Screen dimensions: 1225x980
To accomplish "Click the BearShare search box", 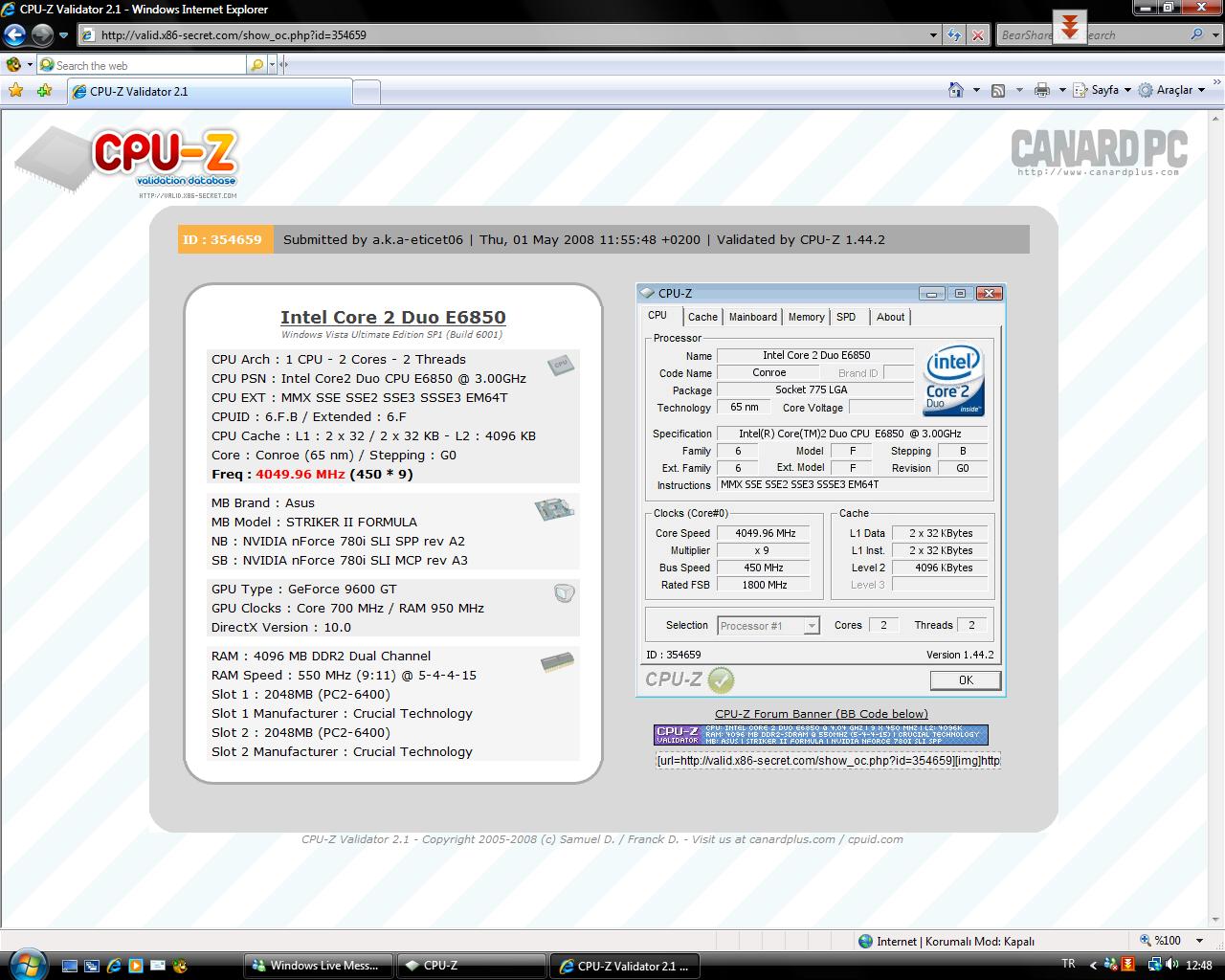I will [1091, 35].
